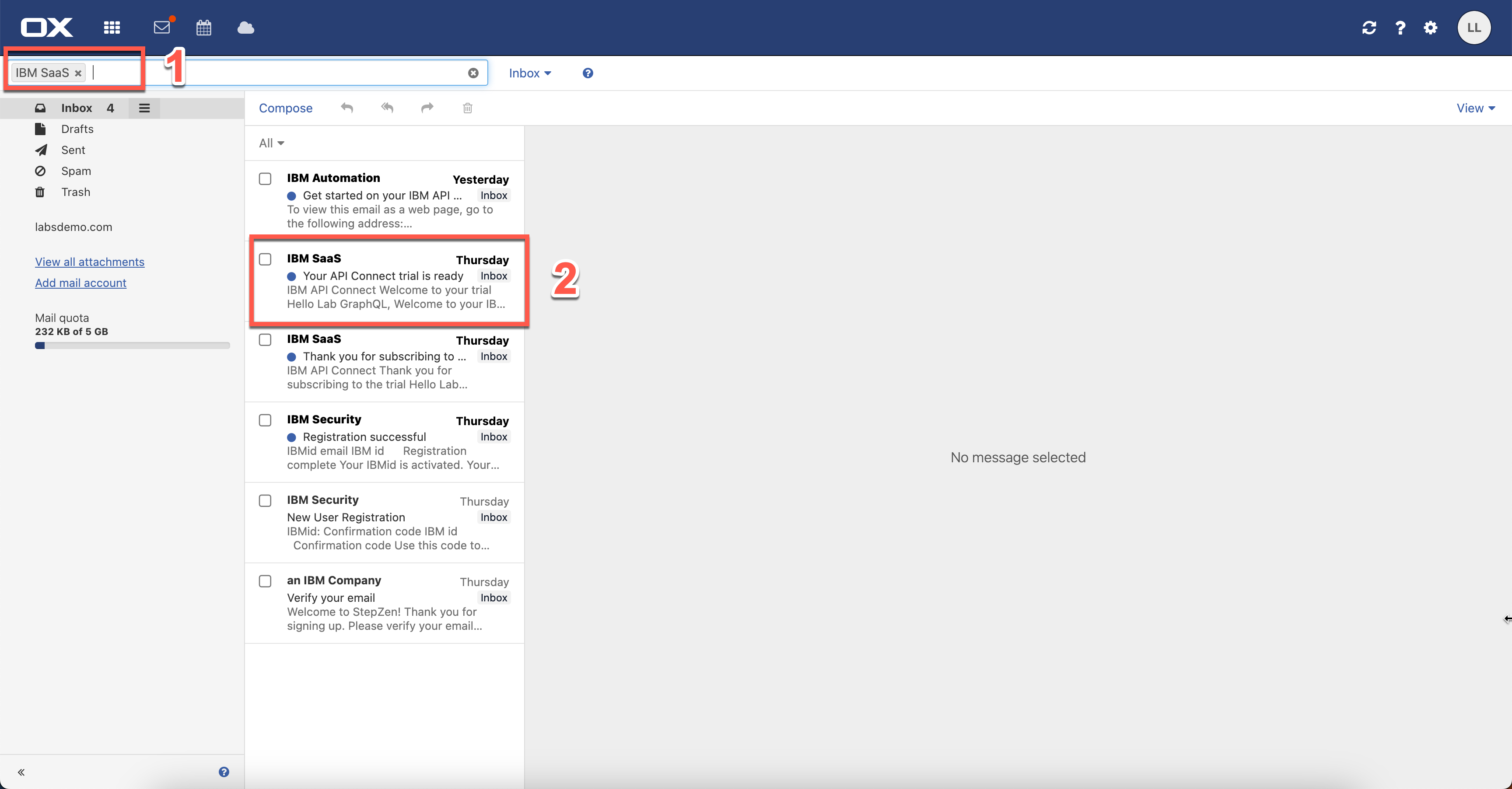1512x789 pixels.
Task: Click the Reply all arrow icon
Action: pos(387,108)
